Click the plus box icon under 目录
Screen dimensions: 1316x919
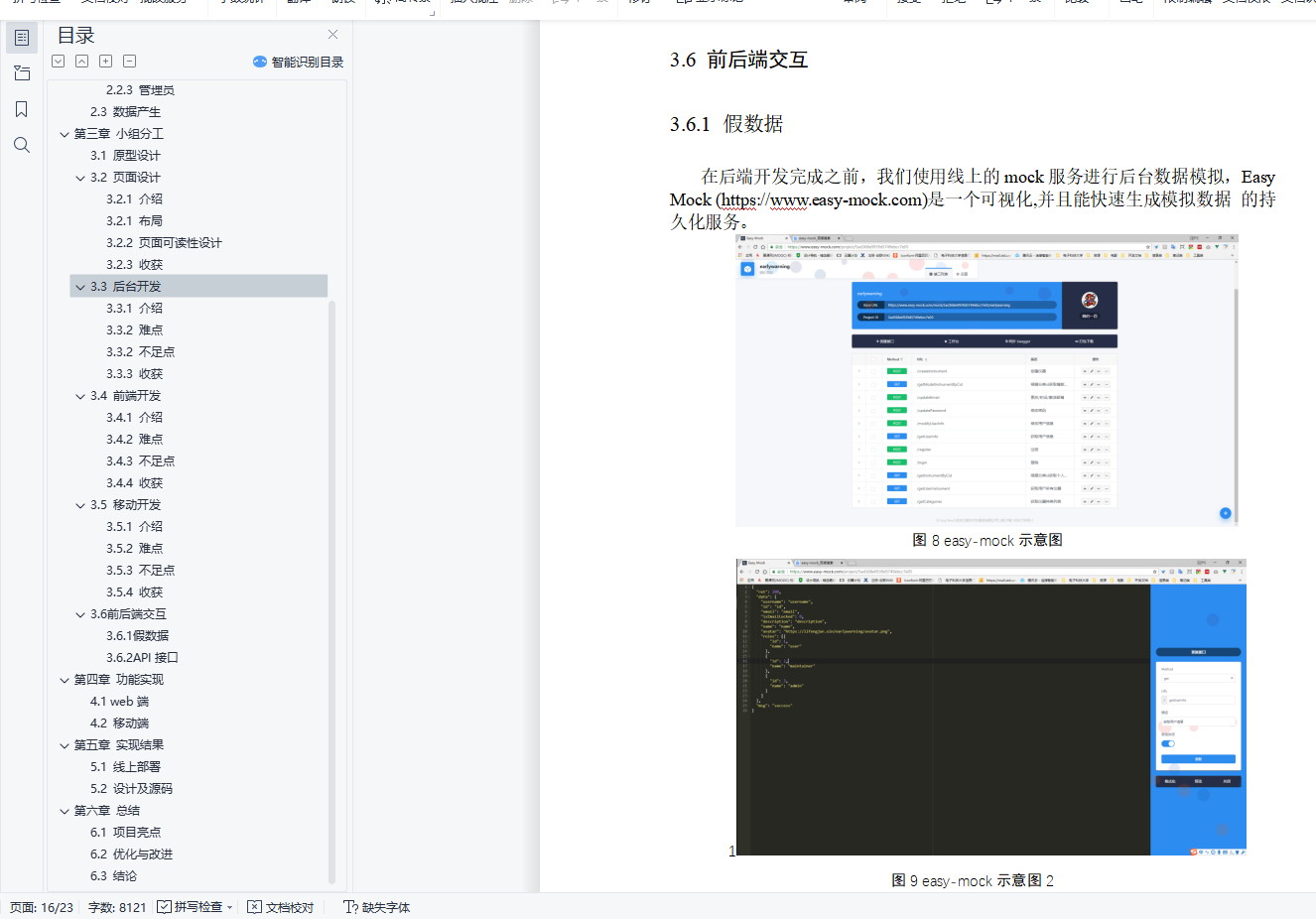pos(106,62)
